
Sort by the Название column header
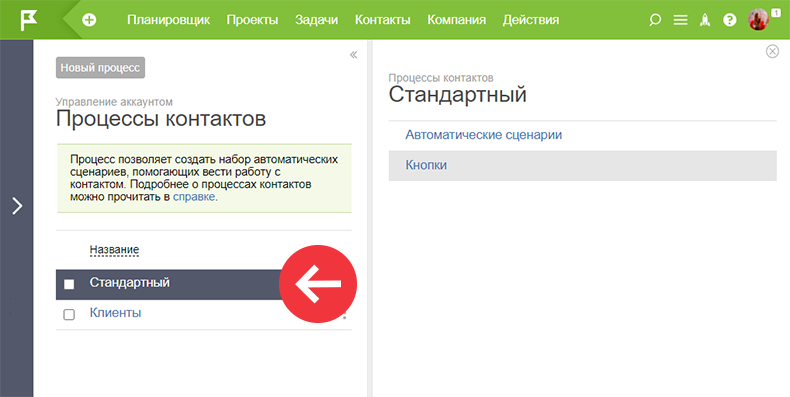114,249
